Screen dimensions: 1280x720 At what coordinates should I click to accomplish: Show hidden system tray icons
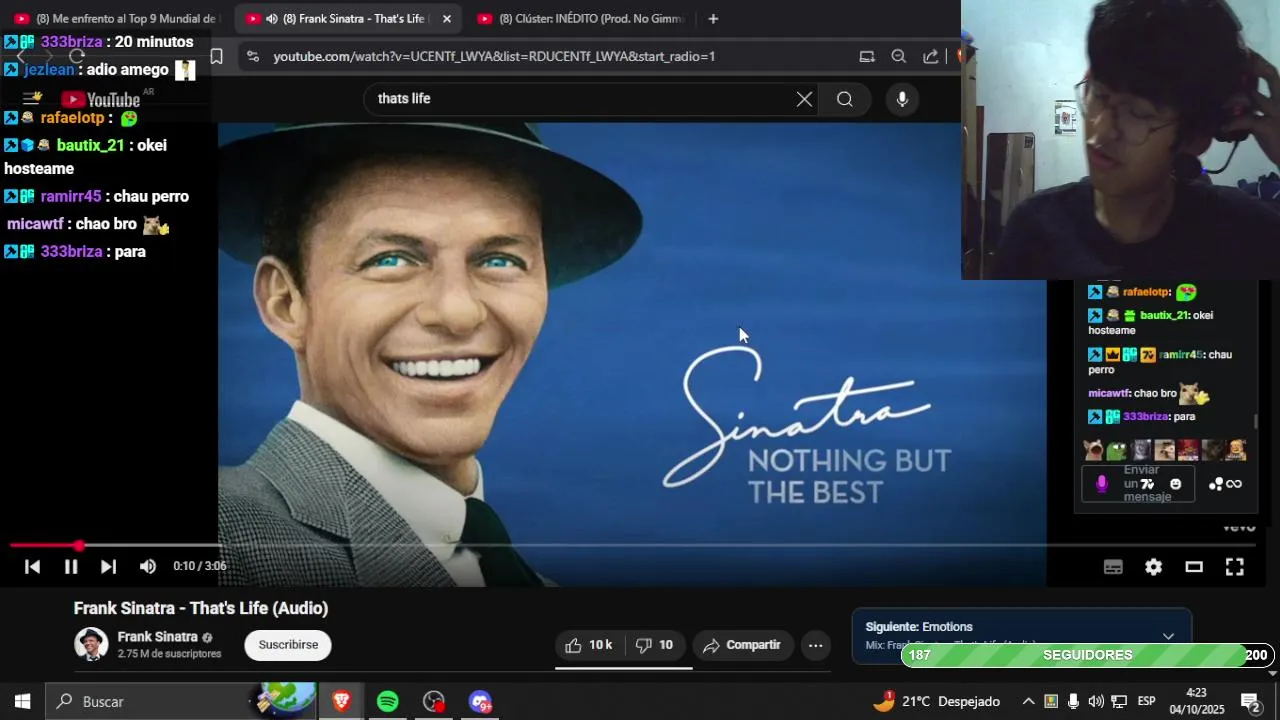tap(1028, 702)
